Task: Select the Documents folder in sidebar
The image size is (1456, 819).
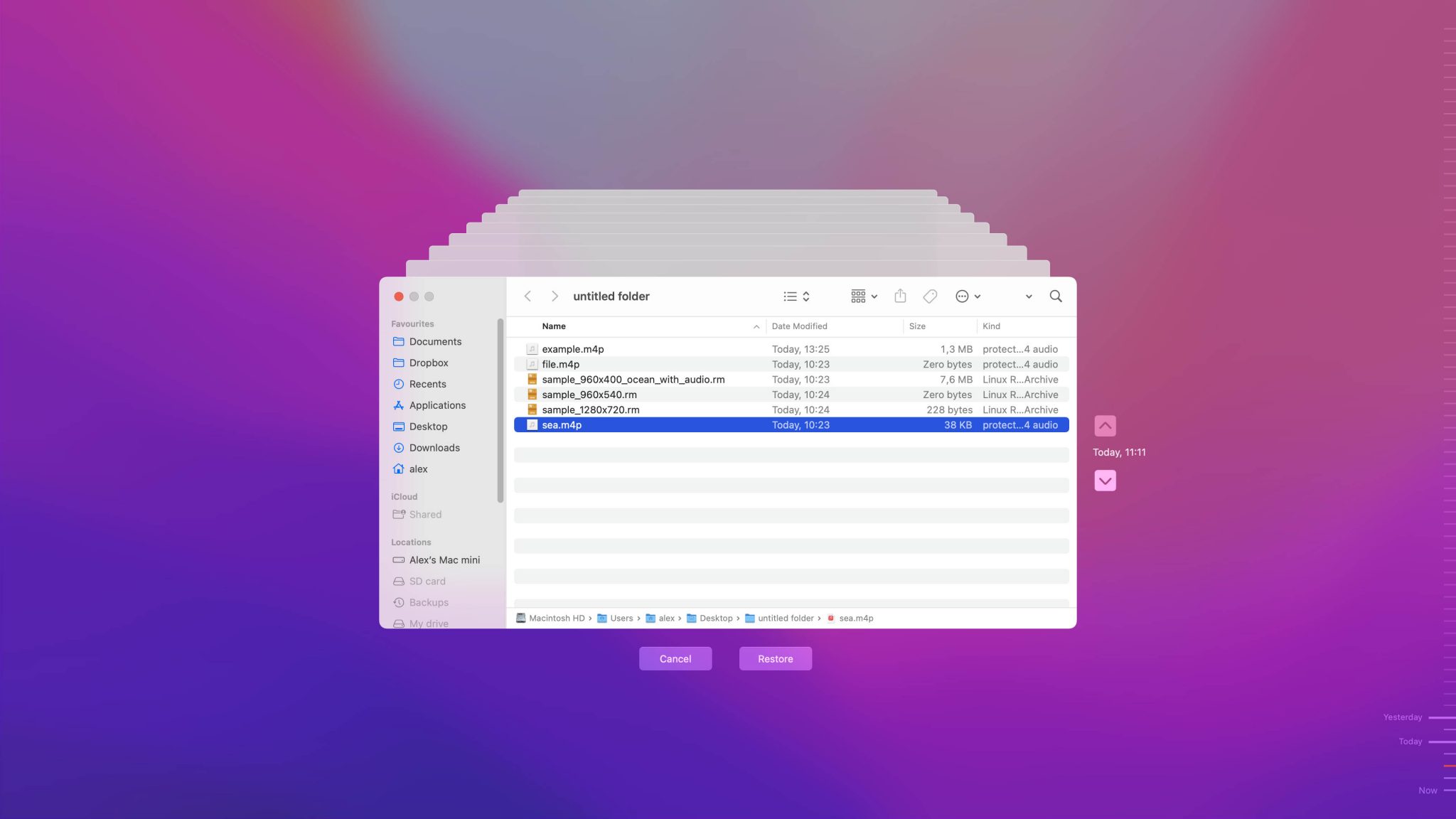Action: click(x=435, y=341)
